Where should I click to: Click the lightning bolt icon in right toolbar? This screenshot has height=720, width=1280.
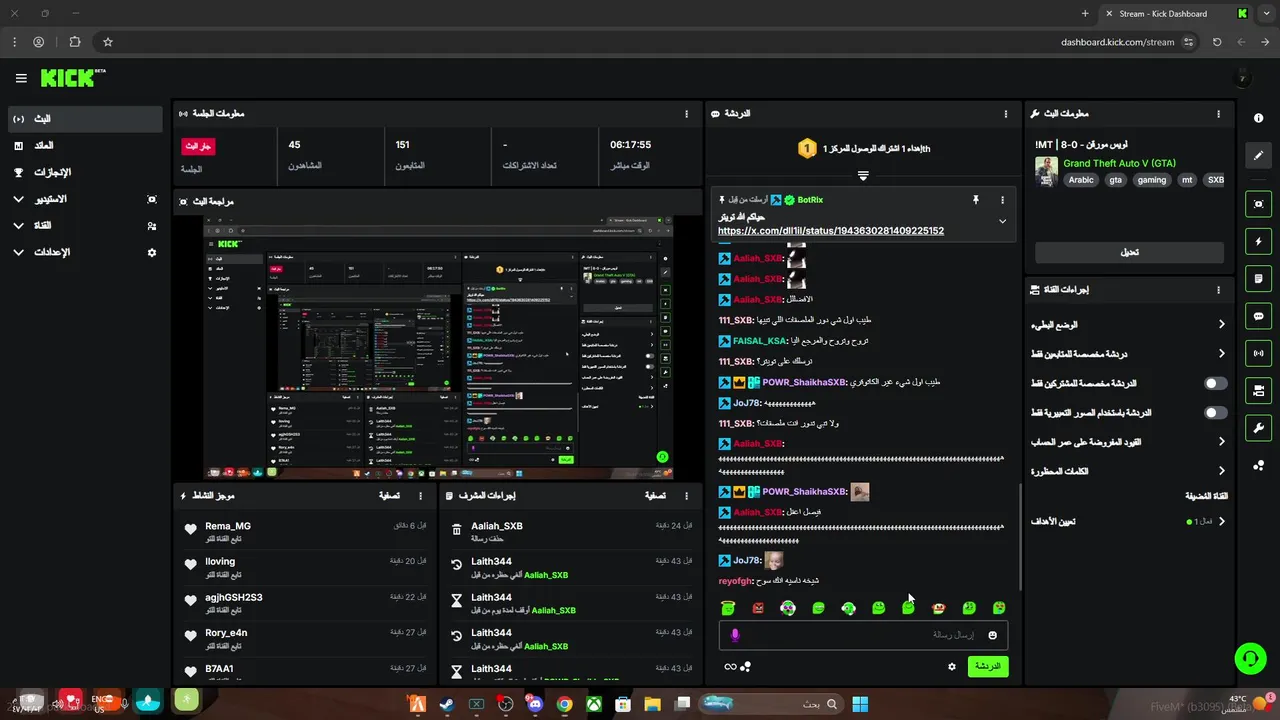coord(1258,241)
